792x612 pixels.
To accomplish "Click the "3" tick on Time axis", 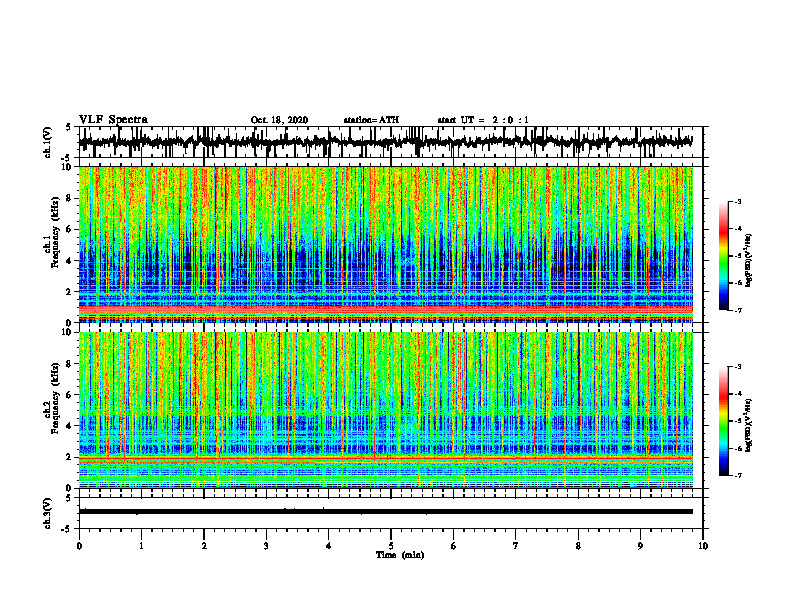I will [x=266, y=546].
